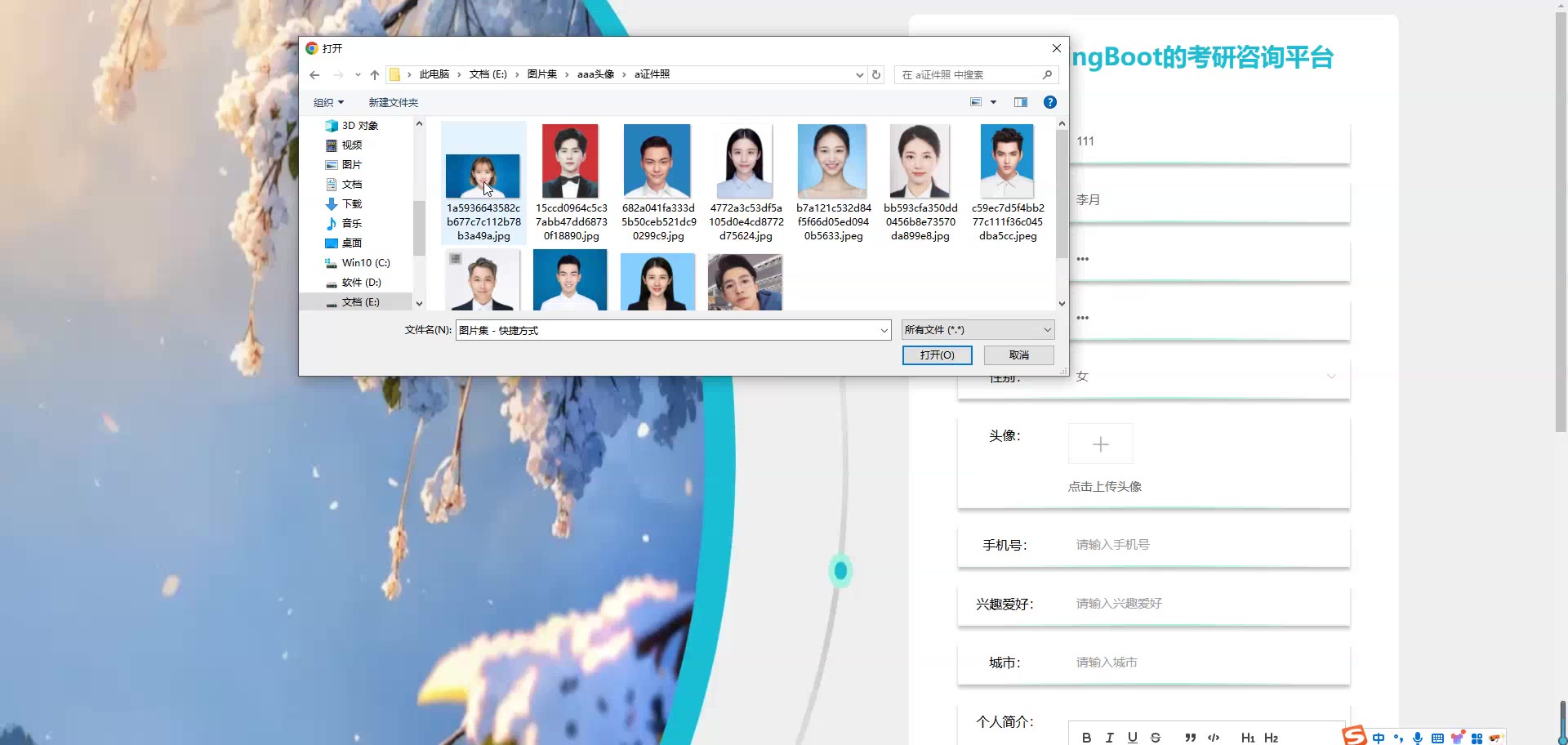Change the file view layout
The image size is (1568, 745).
(x=976, y=102)
